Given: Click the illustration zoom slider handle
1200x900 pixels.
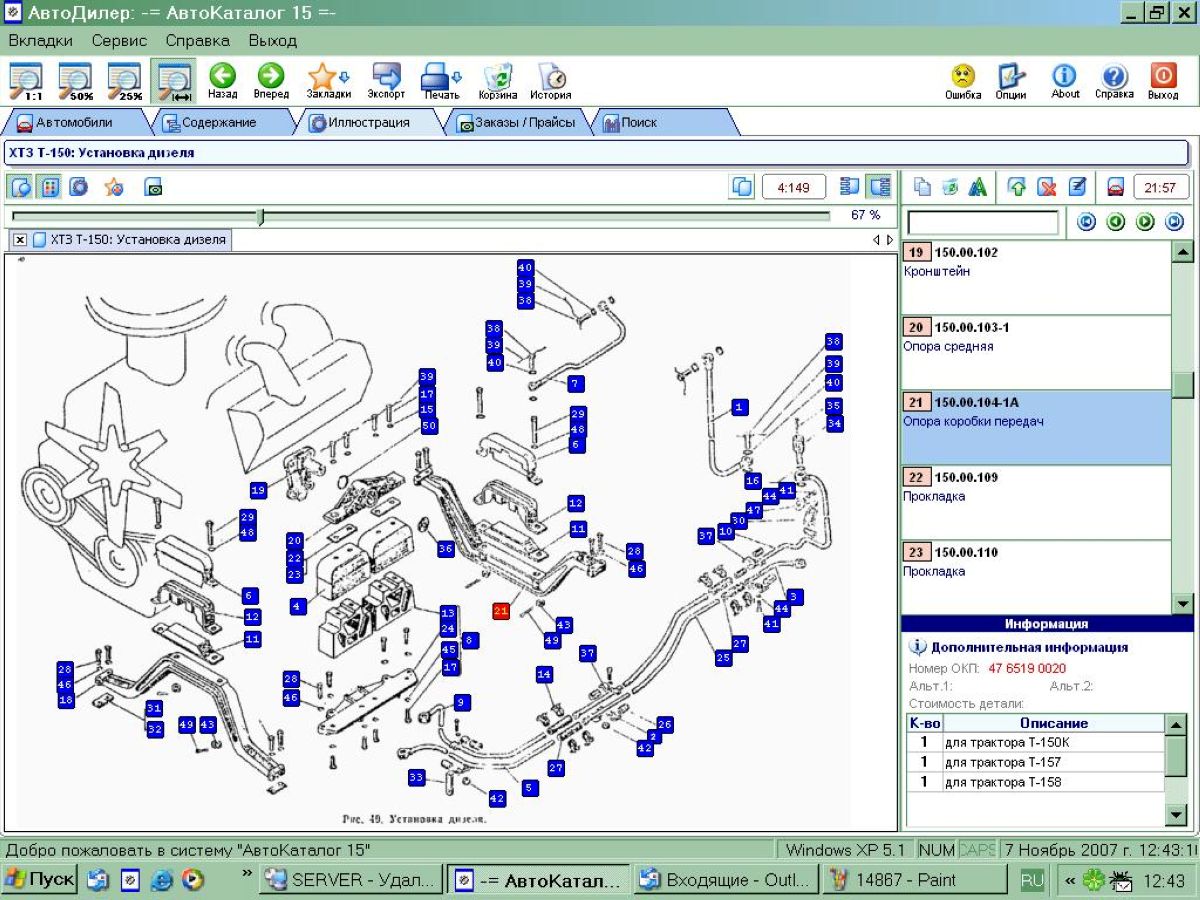Looking at the screenshot, I should pyautogui.click(x=261, y=216).
